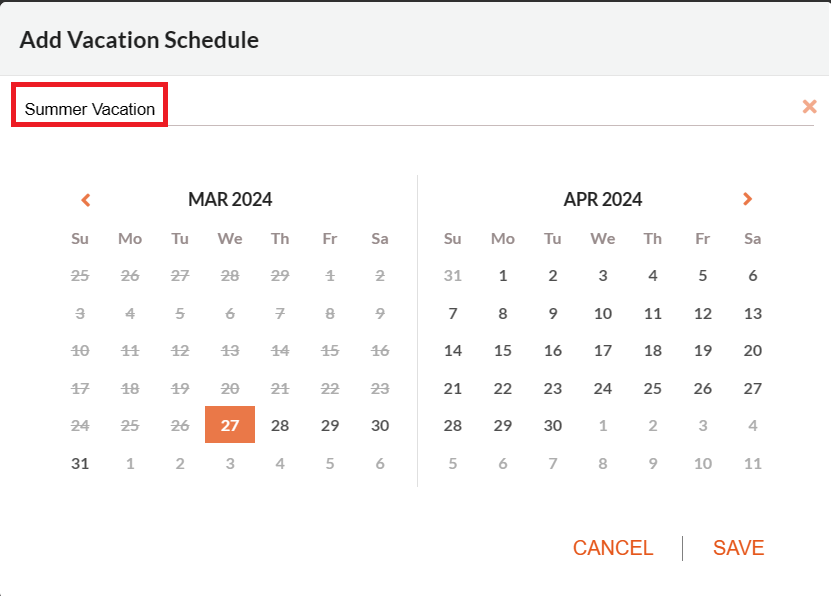
Task: Select April 30 as end date
Action: pyautogui.click(x=553, y=426)
